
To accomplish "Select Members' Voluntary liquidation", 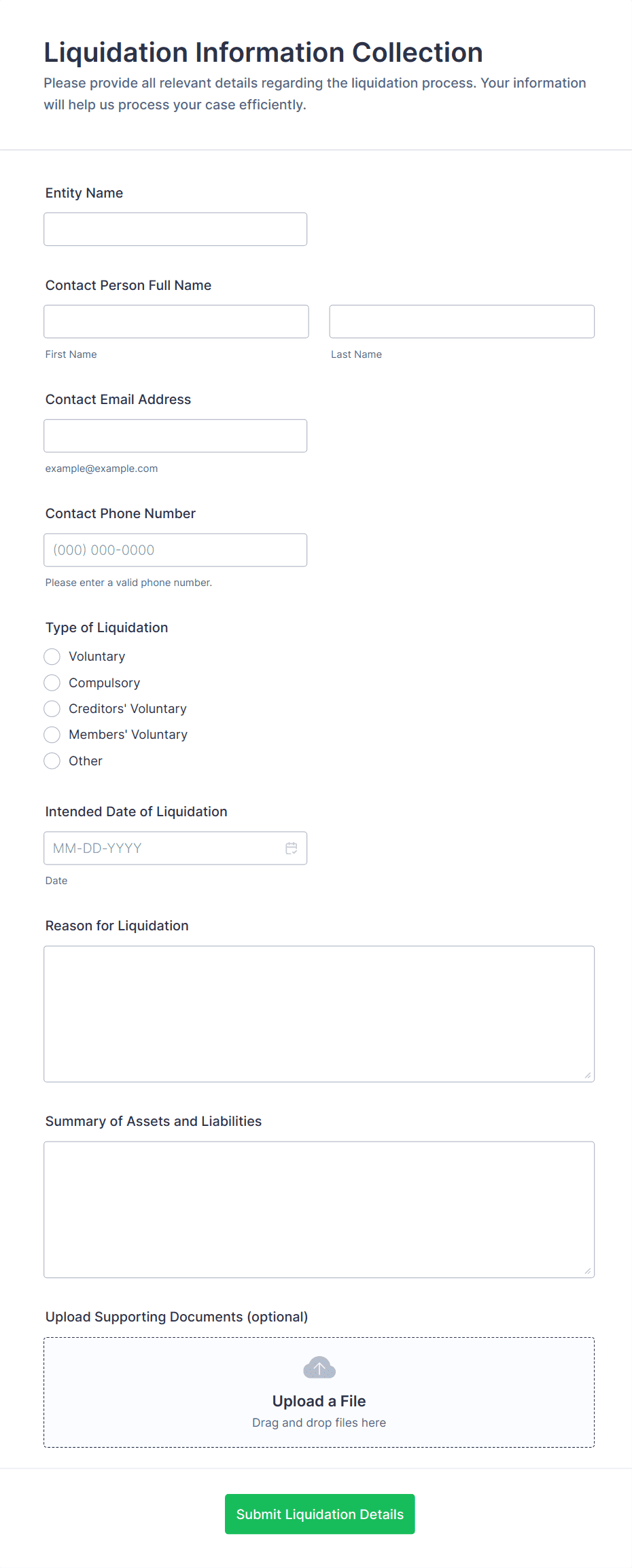I will [52, 734].
